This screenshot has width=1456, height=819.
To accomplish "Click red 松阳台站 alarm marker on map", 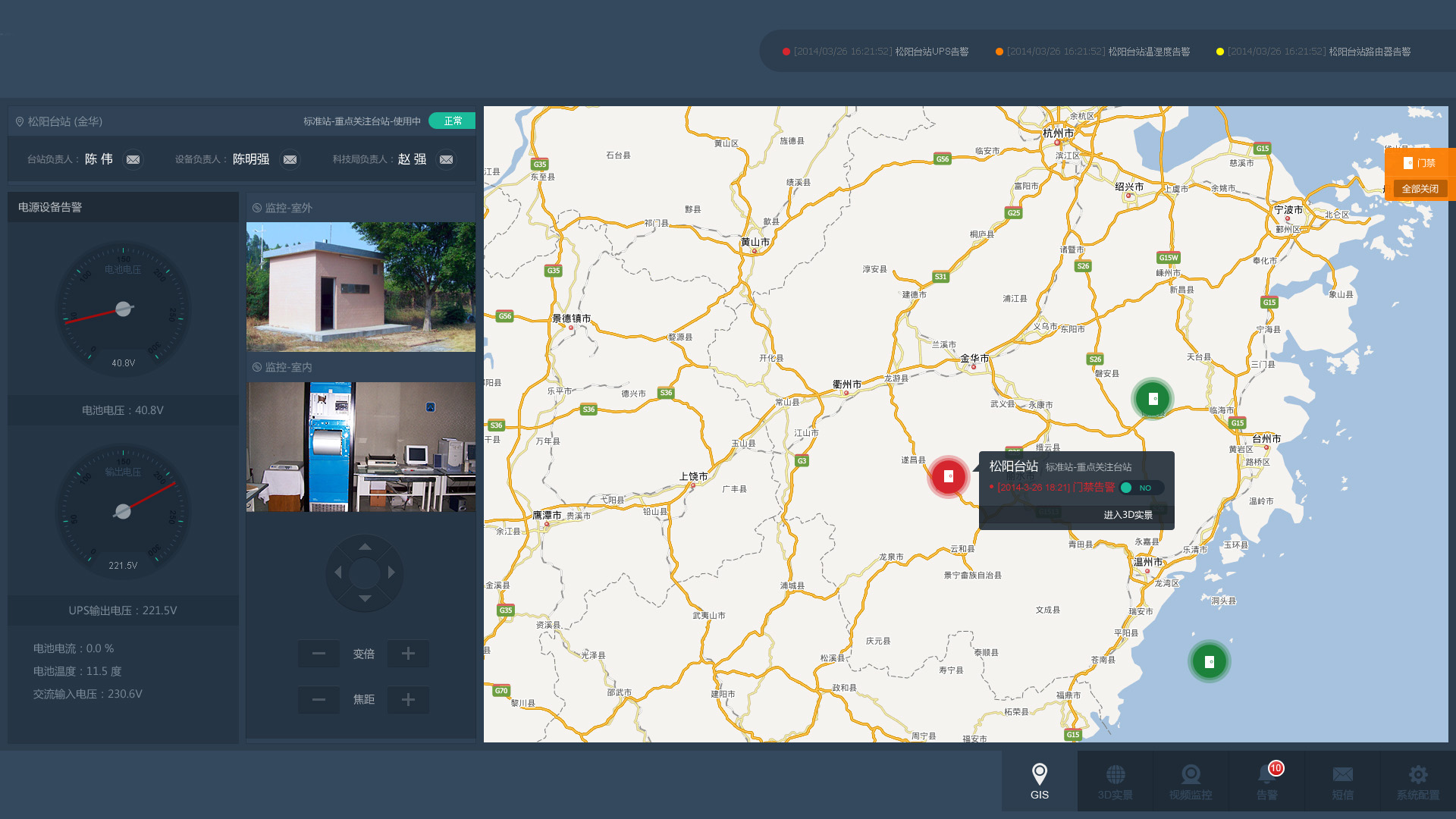I will point(948,477).
